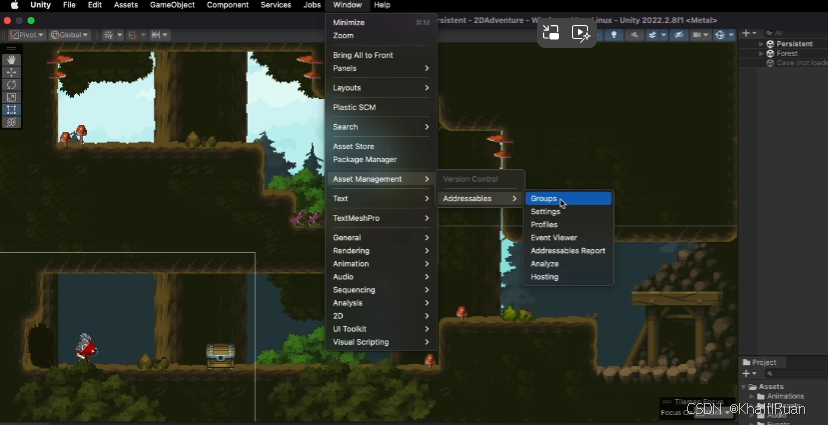
Task: Select the Move tool
Action: [11, 72]
